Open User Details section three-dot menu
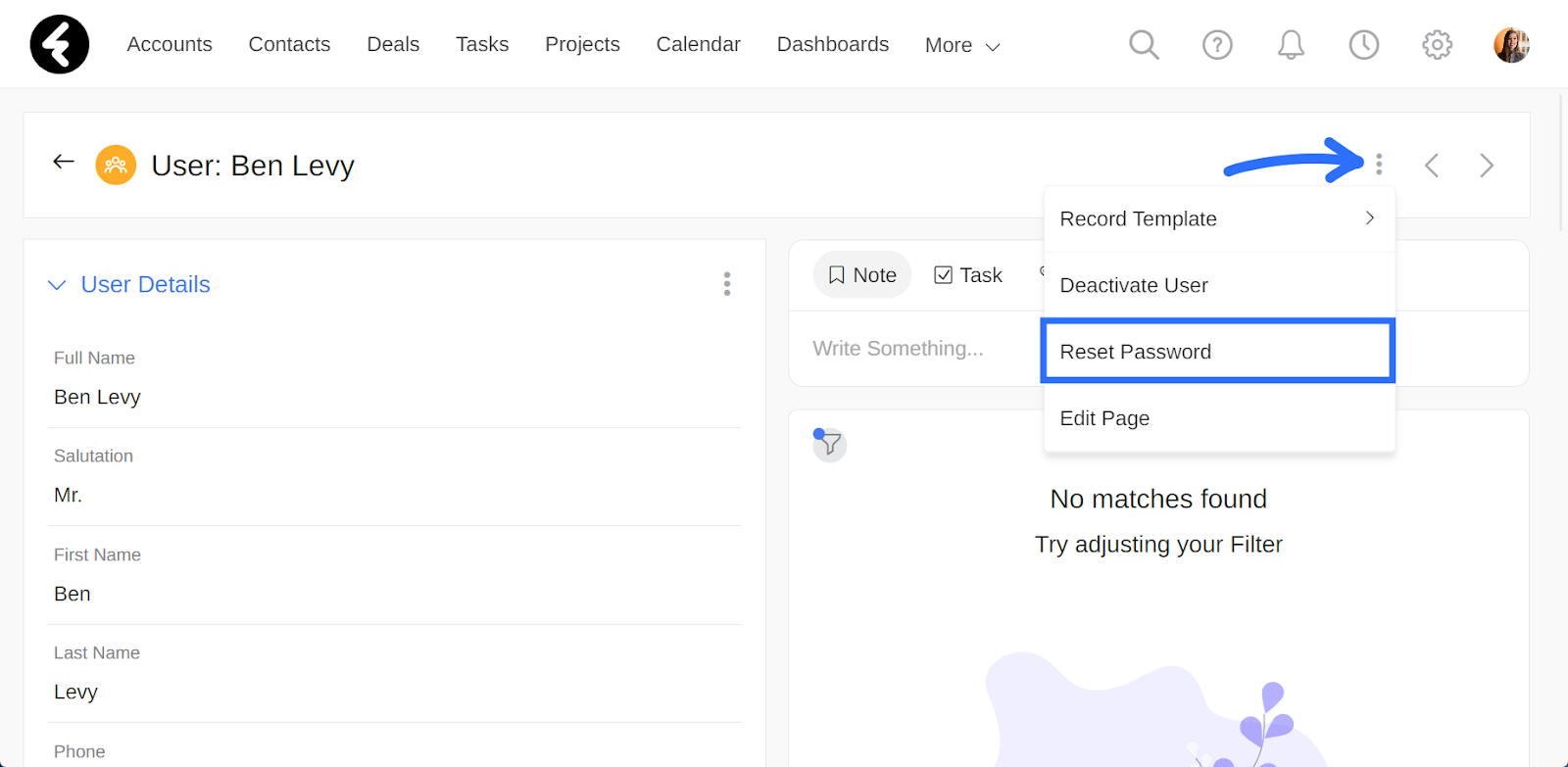This screenshot has height=767, width=1568. pos(727,284)
